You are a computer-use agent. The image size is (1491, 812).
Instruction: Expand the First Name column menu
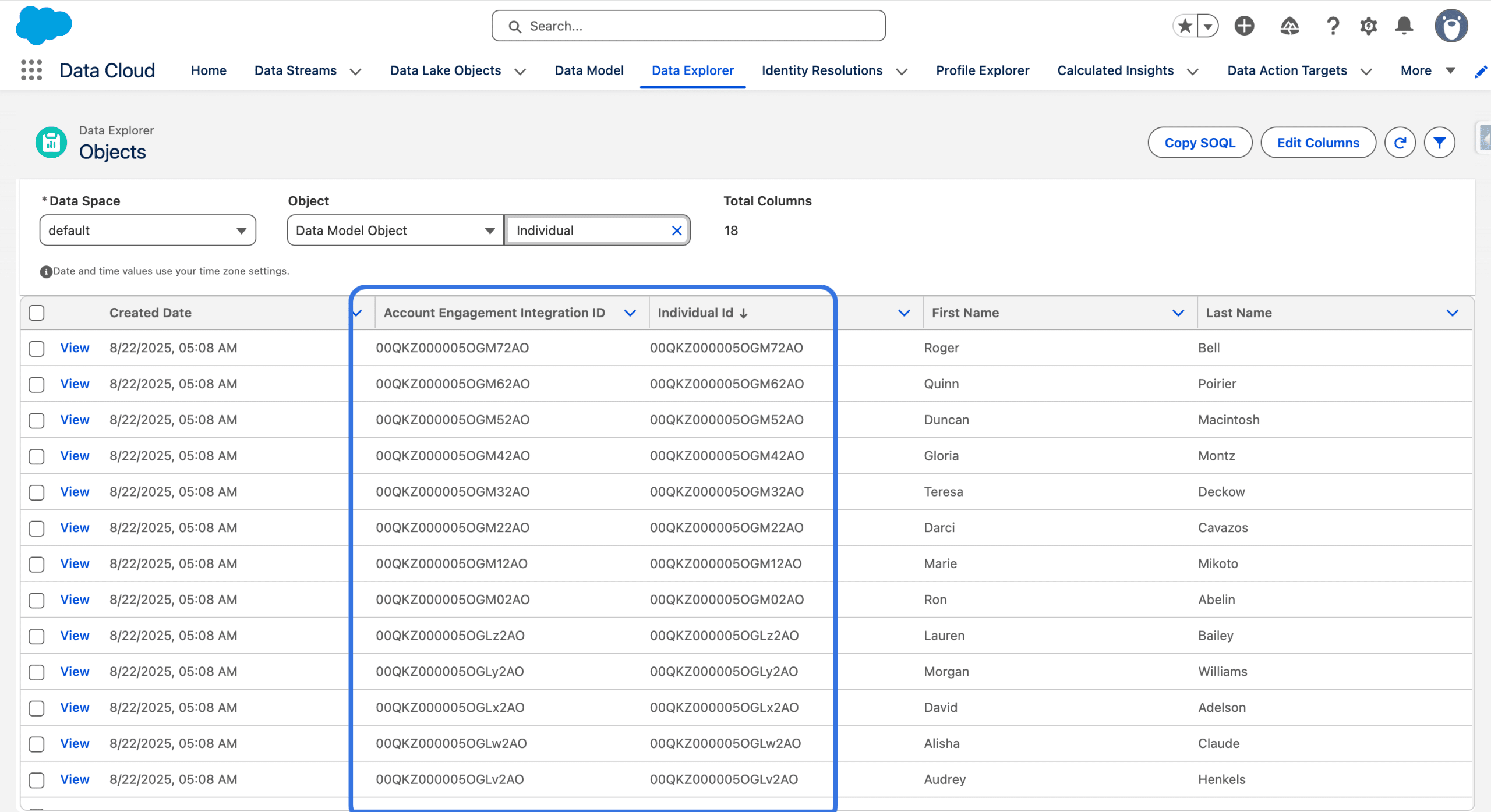[x=1178, y=313]
